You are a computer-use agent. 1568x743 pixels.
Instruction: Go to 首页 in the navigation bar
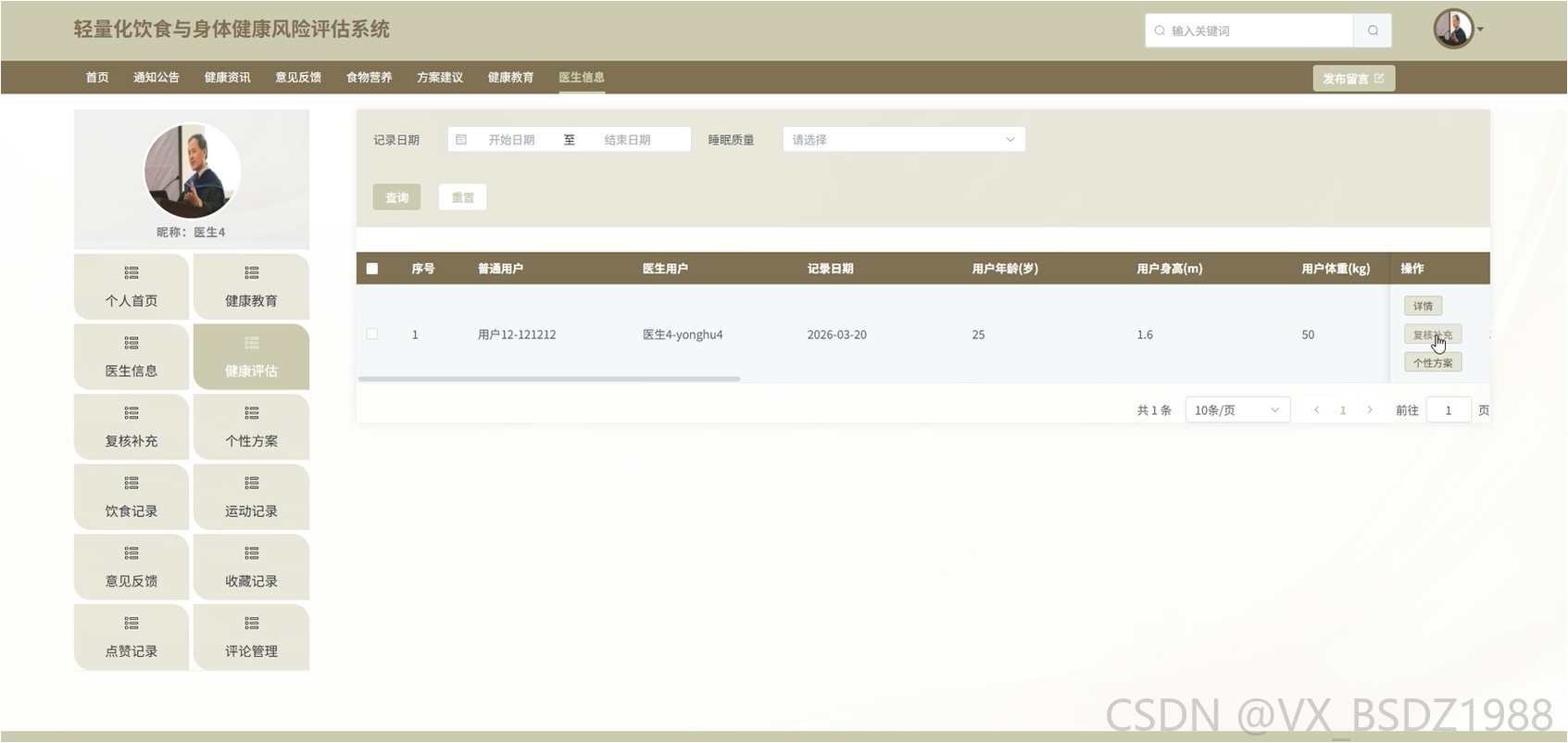coord(97,78)
